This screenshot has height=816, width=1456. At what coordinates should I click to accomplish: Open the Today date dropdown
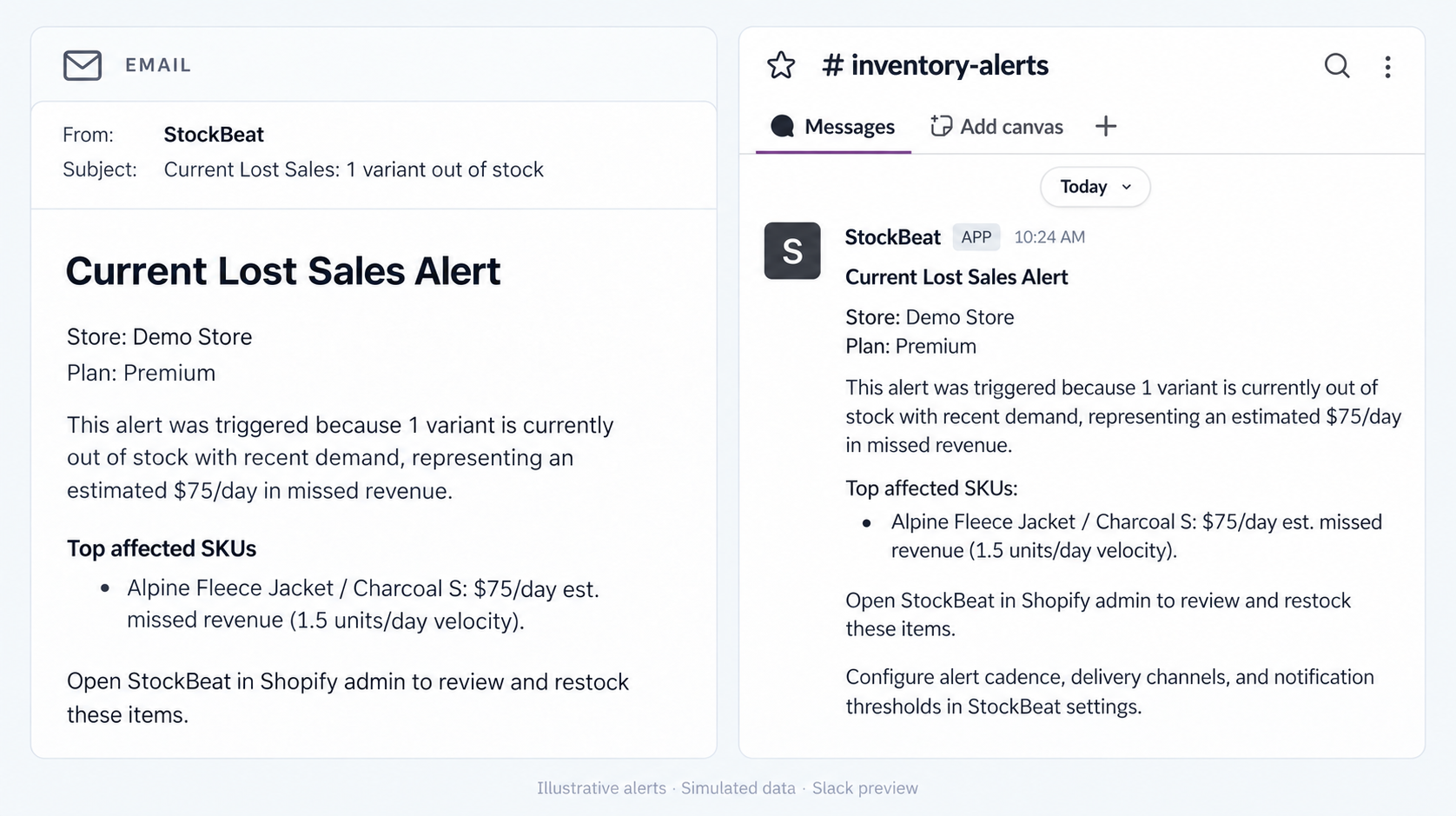tap(1095, 187)
